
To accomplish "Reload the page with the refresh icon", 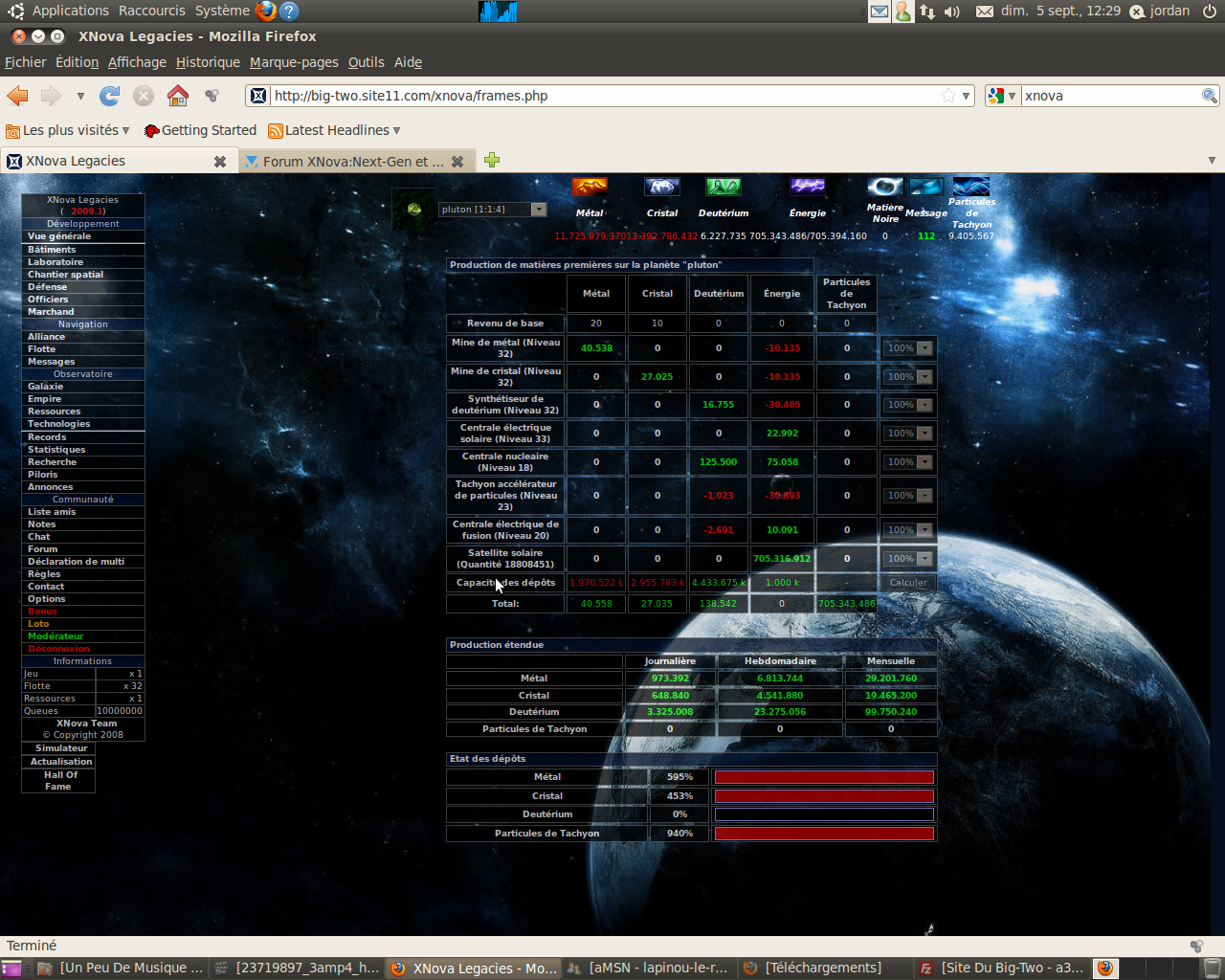I will tap(110, 96).
